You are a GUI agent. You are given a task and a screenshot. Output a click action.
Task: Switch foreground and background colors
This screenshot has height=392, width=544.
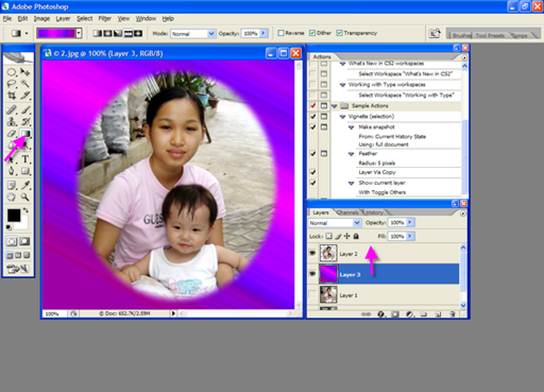click(26, 211)
